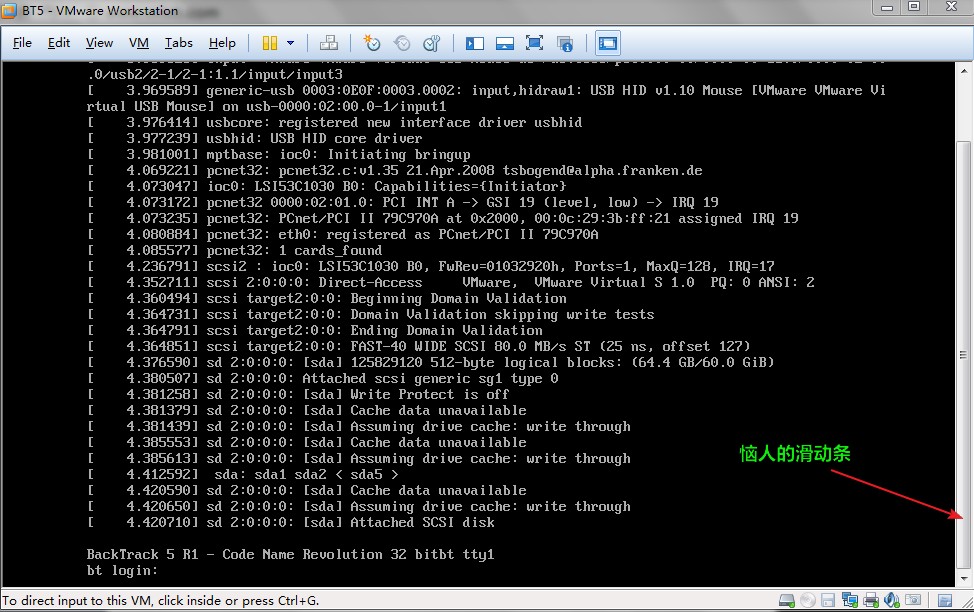Open the File menu
Viewport: 974px width, 612px height.
(22, 43)
